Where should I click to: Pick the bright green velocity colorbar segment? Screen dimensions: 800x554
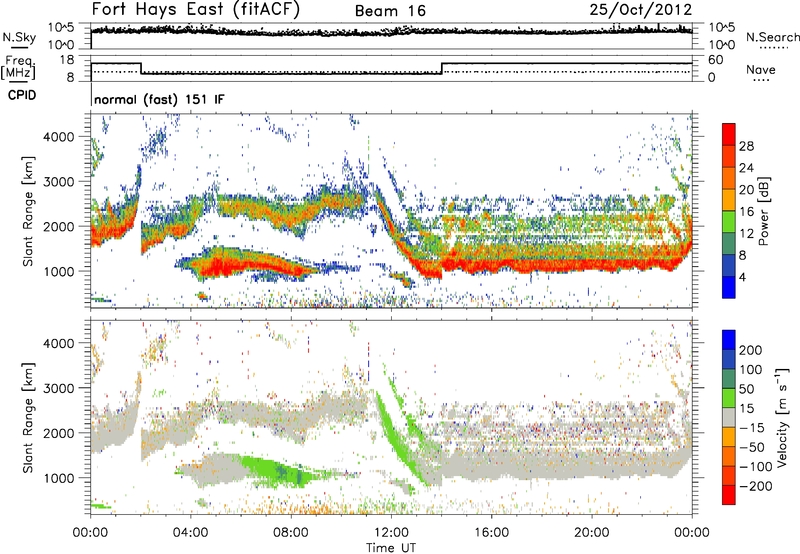click(x=729, y=398)
